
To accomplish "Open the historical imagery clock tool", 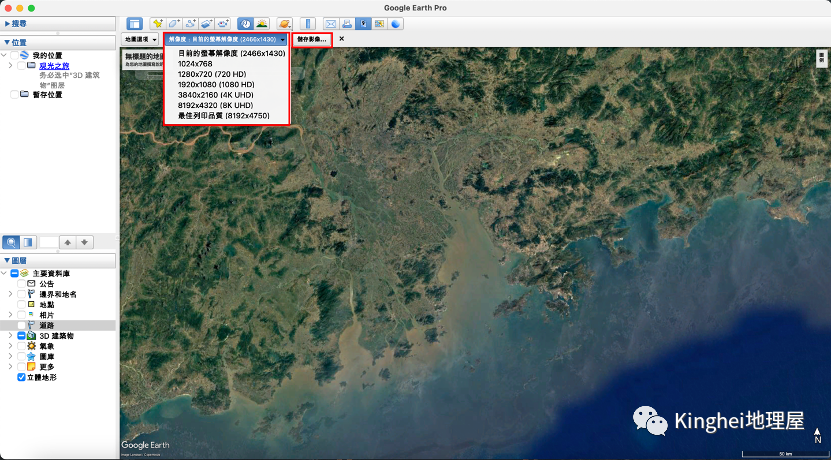I will (245, 23).
